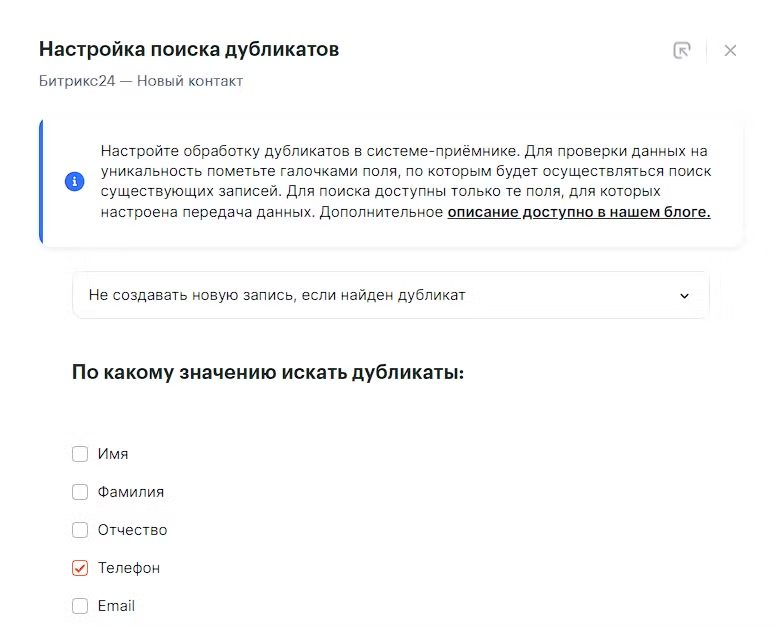Tick the 'Фамилия' checkbox

(x=80, y=492)
